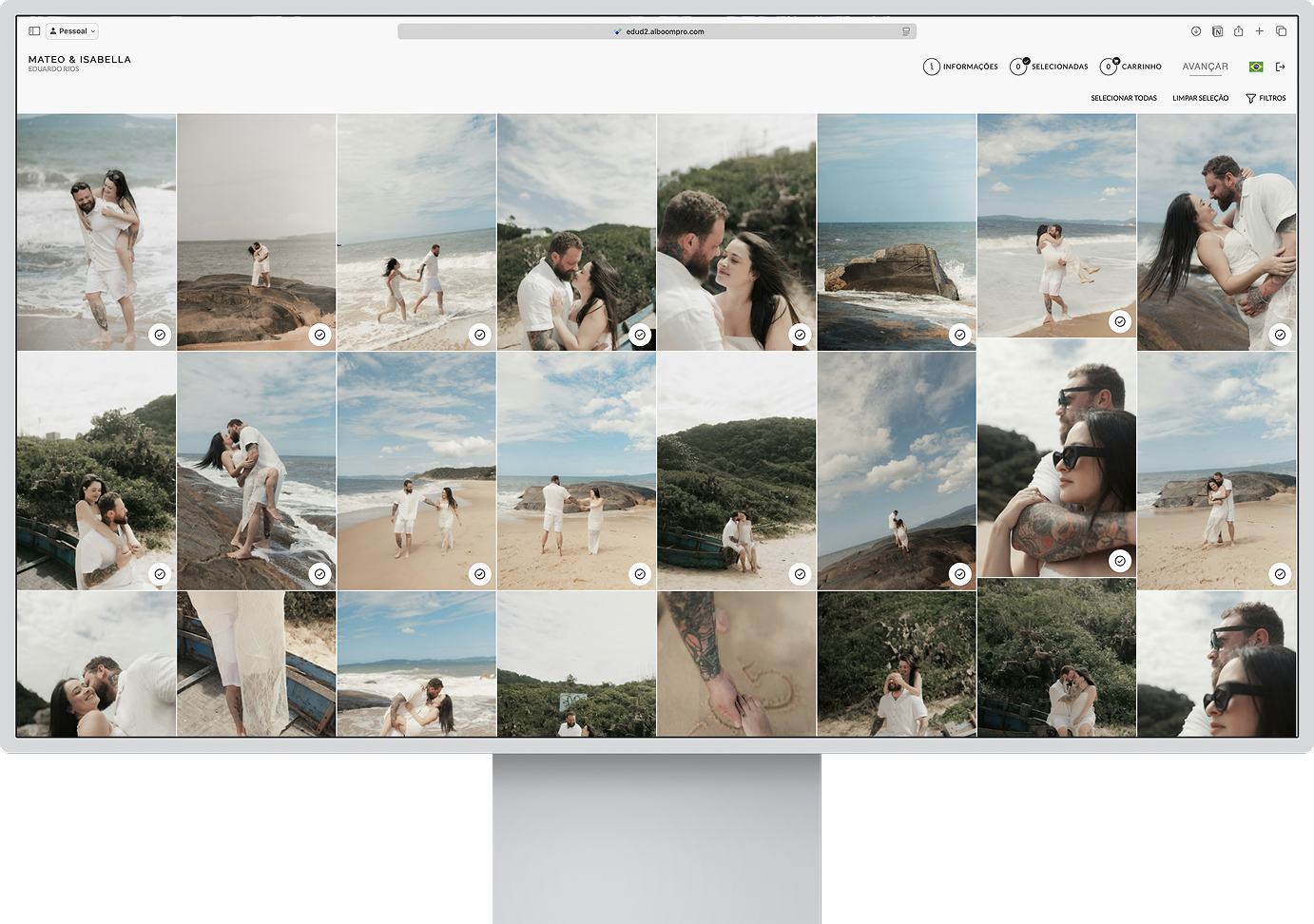The height and width of the screenshot is (924, 1314).
Task: Open the hands drawing heart in sand photo
Action: [x=736, y=664]
